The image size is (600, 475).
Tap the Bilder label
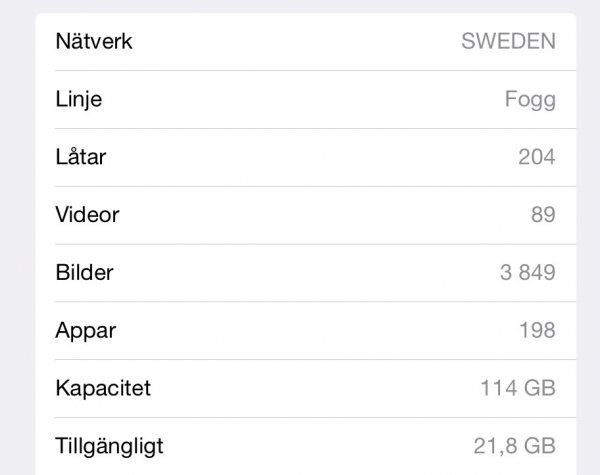click(84, 272)
